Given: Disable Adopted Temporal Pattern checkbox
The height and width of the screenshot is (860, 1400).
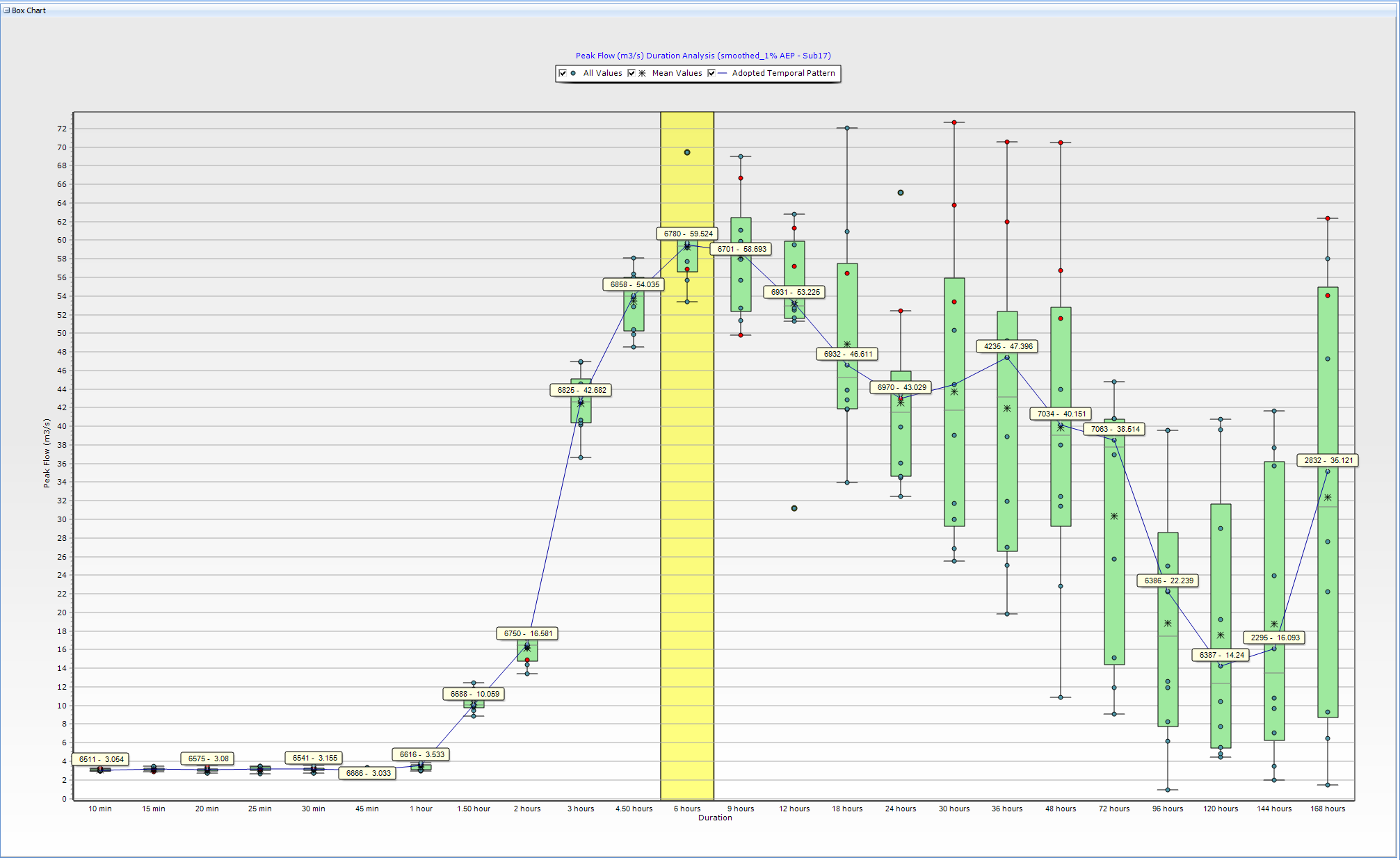Looking at the screenshot, I should coord(711,73).
